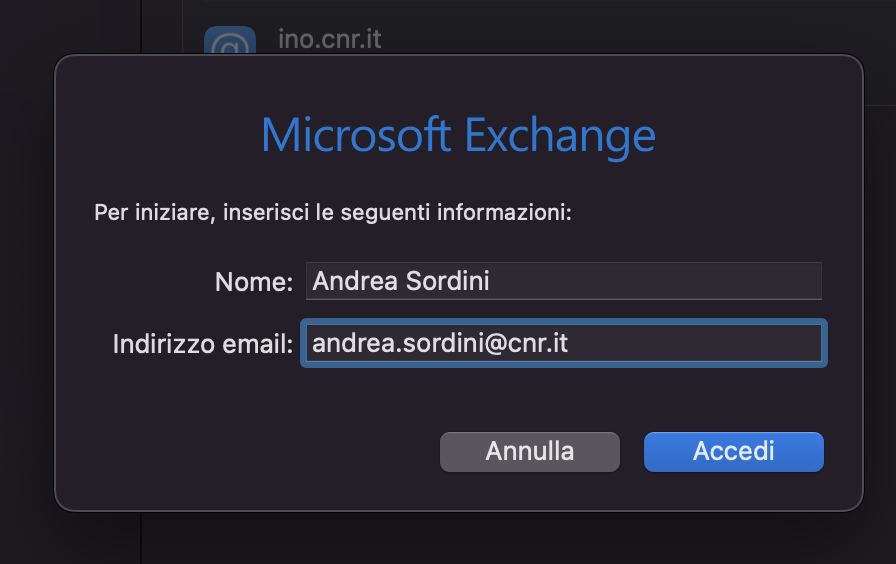Click the "Indirizzo email:" field label
Image resolution: width=896 pixels, height=564 pixels.
point(203,344)
